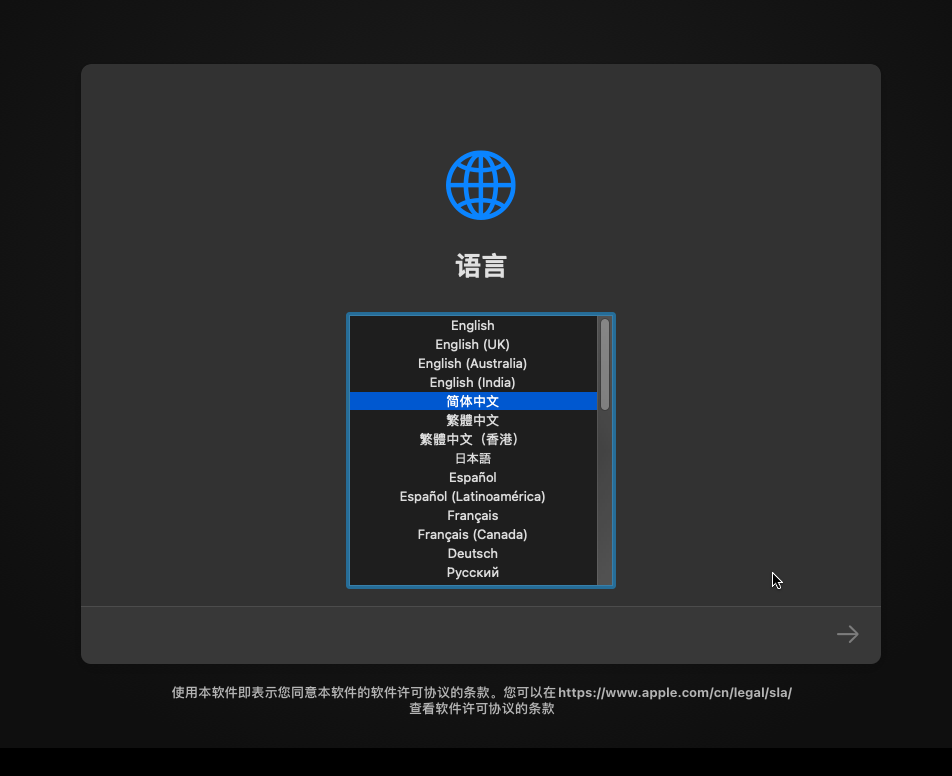The height and width of the screenshot is (776, 952).
Task: Pick English (India) from the list
Action: pyautogui.click(x=473, y=383)
